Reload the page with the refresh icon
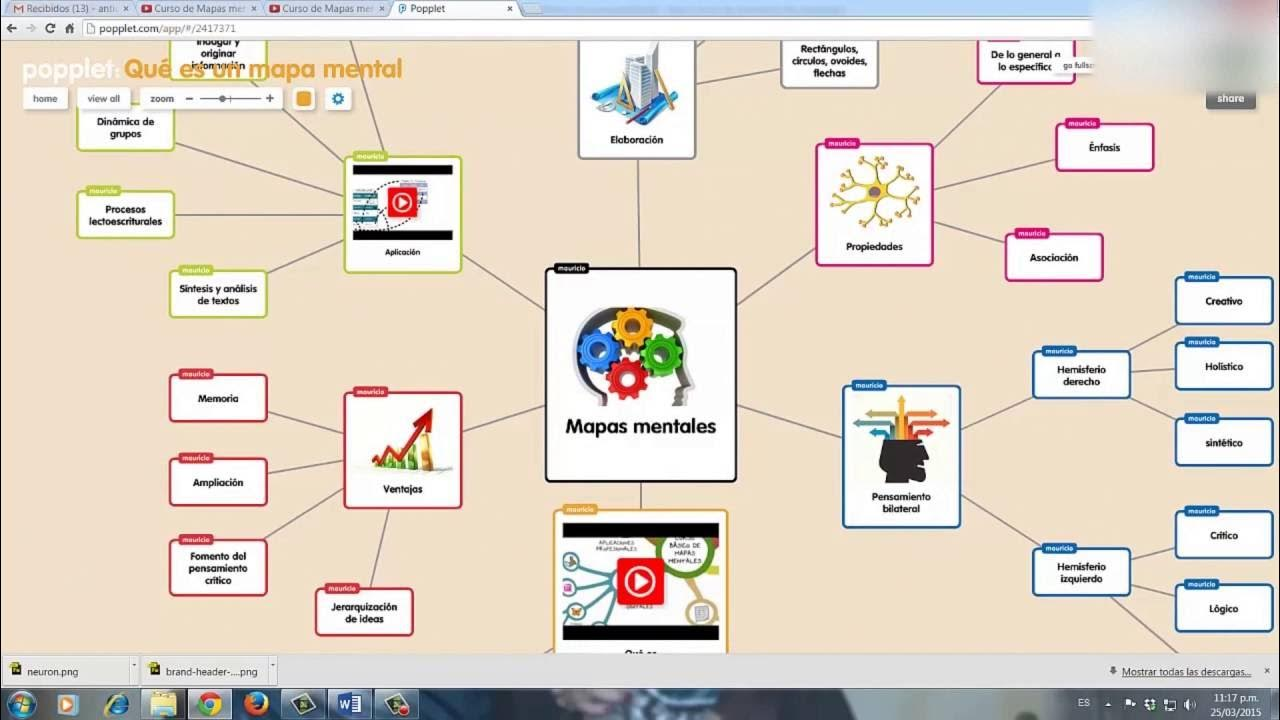 (x=50, y=29)
